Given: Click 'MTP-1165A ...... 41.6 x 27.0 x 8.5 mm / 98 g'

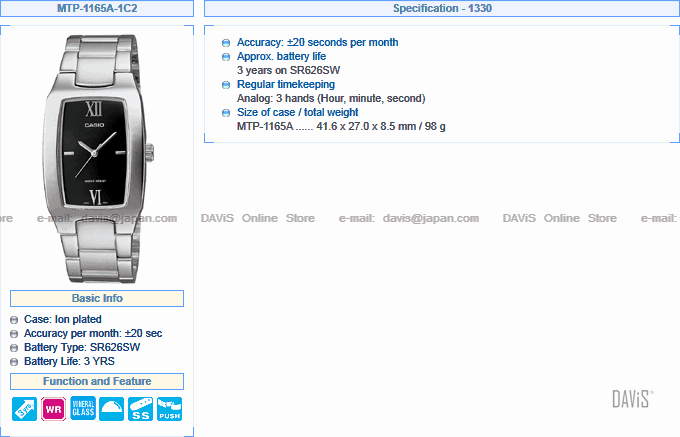Looking at the screenshot, I should tap(341, 126).
